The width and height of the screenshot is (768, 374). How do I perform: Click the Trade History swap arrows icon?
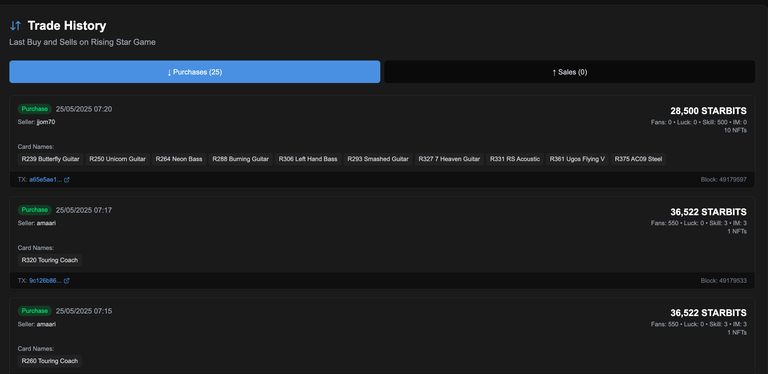pyautogui.click(x=16, y=26)
